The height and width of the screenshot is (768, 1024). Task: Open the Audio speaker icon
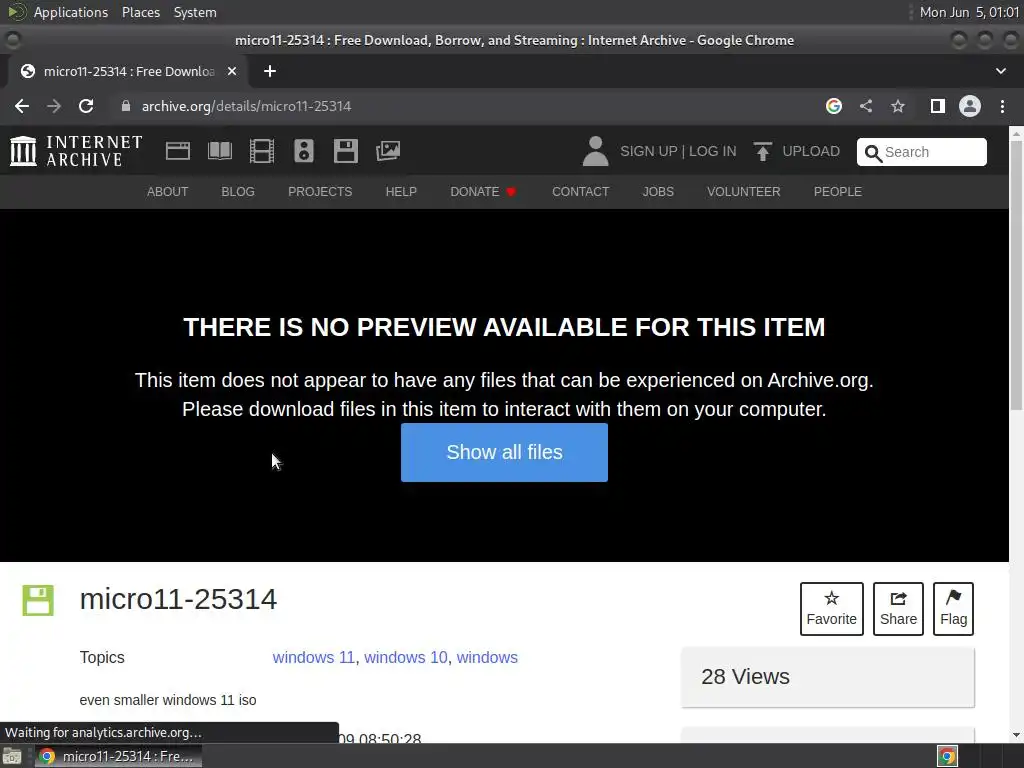click(x=304, y=151)
